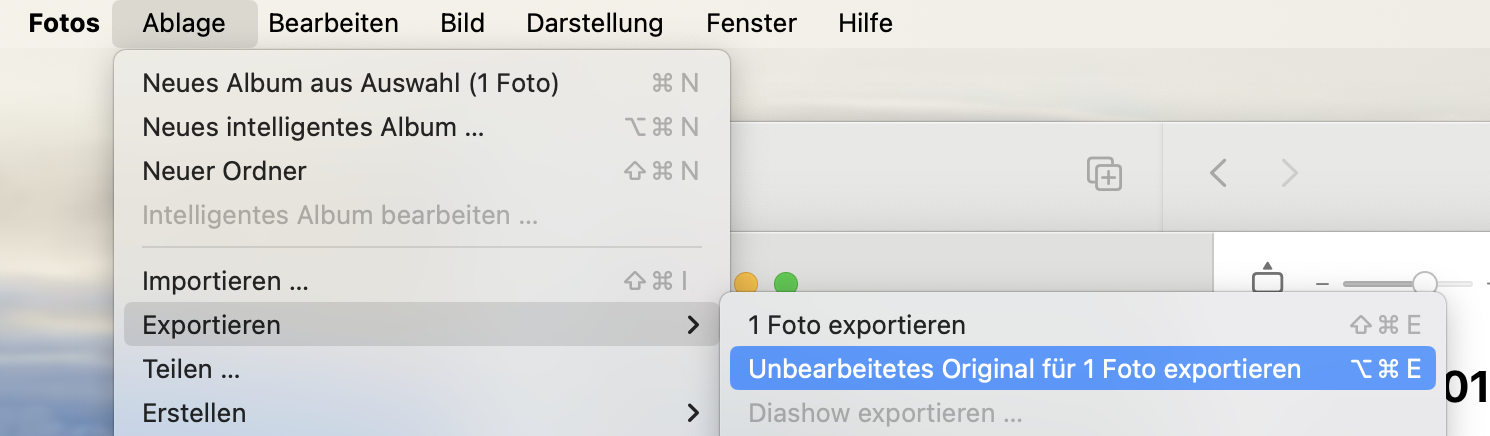1490x436 pixels.
Task: Expand the Erstellen submenu
Action: (x=420, y=413)
